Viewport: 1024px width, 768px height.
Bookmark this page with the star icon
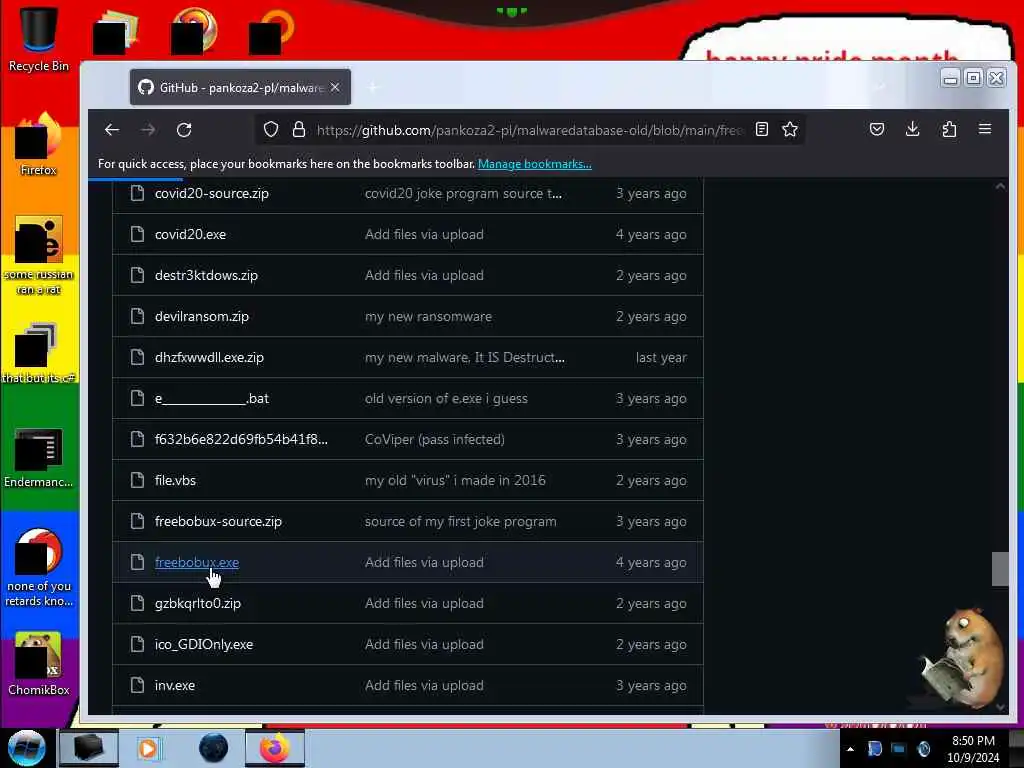point(790,129)
